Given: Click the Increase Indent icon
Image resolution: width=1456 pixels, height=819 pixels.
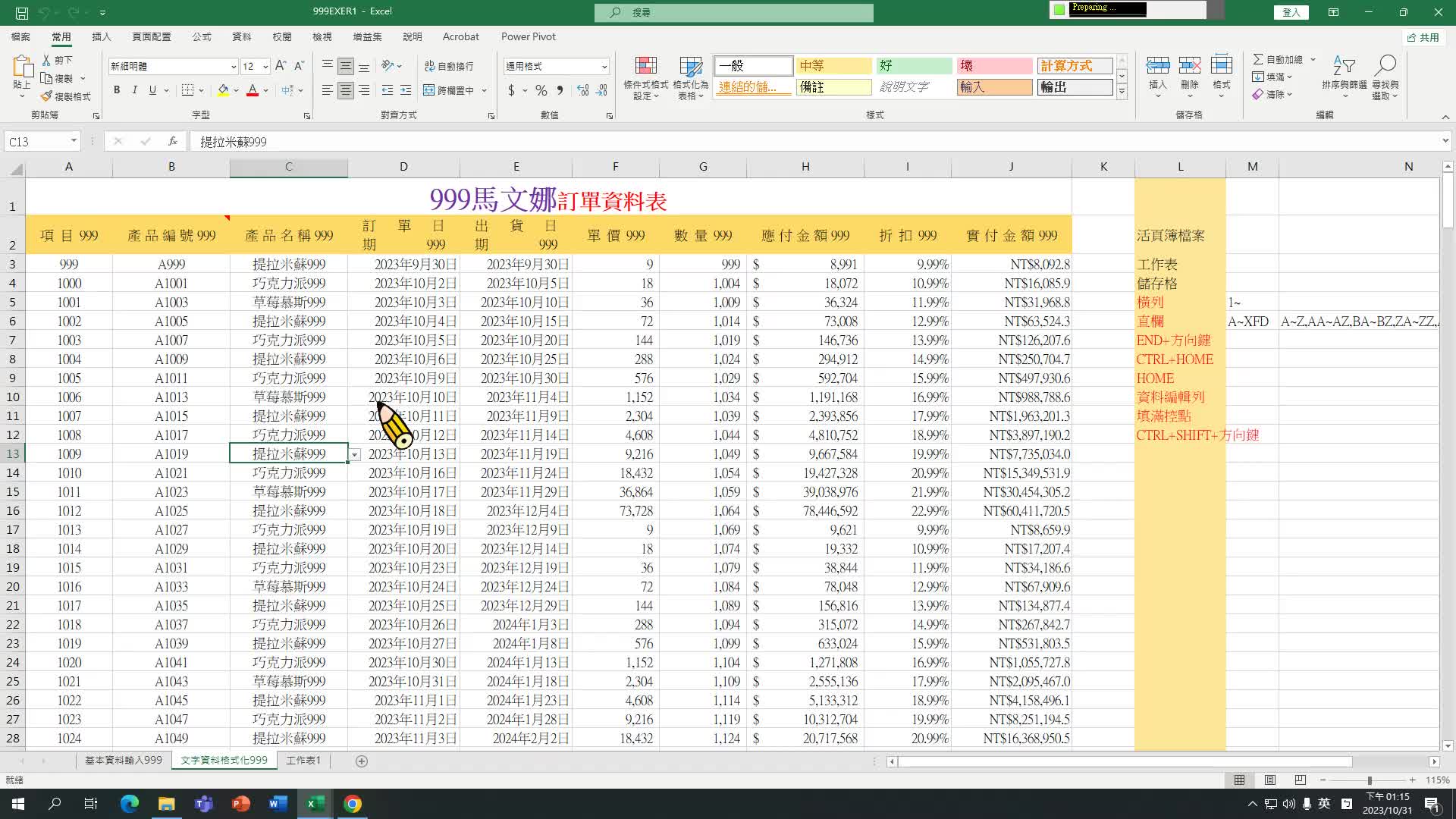Looking at the screenshot, I should pyautogui.click(x=406, y=90).
